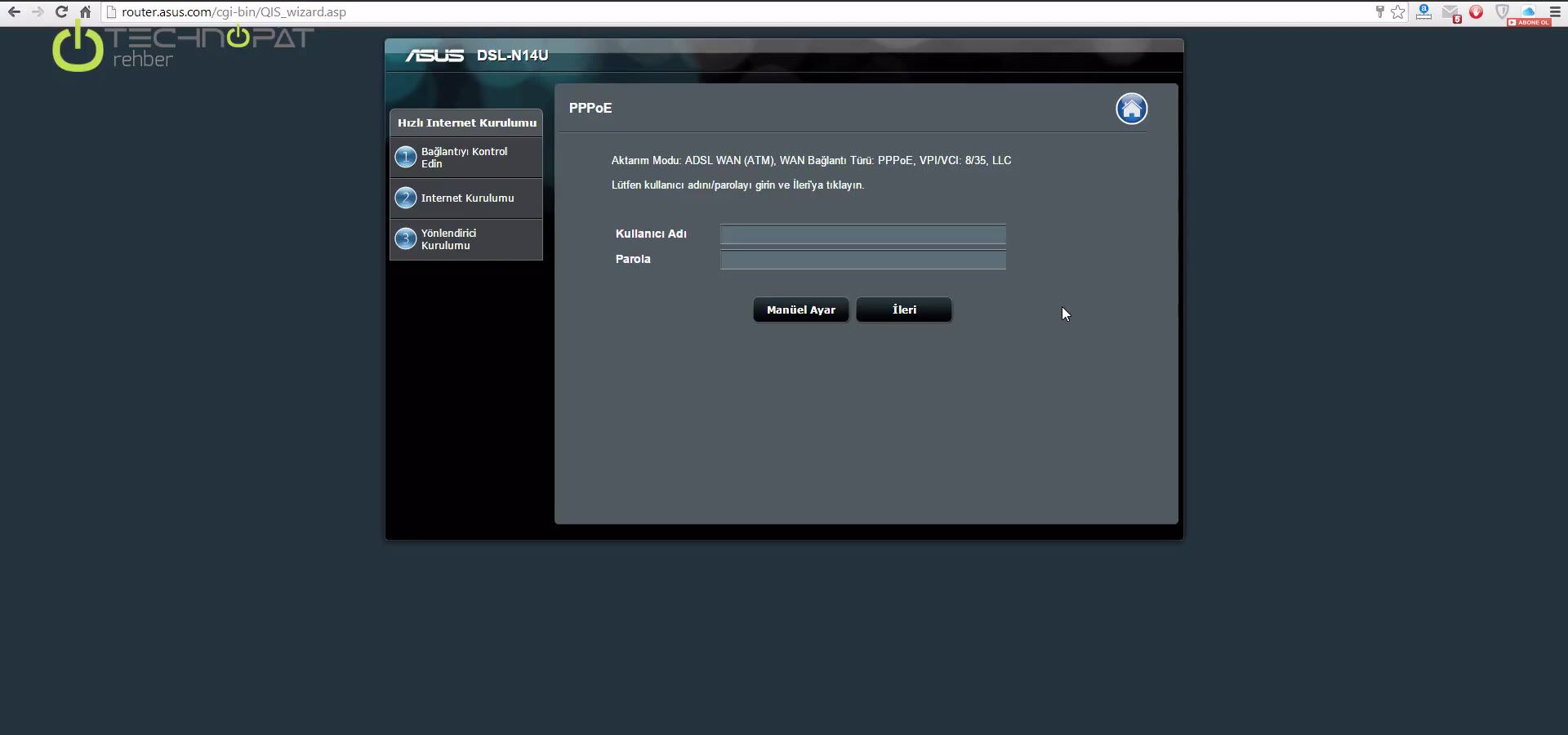Viewport: 1568px width, 735px height.
Task: Click the PPPoE panel title
Action: (590, 108)
